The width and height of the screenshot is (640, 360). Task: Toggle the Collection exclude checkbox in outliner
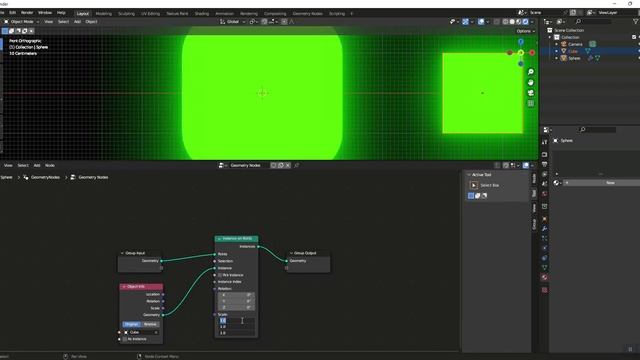(634, 37)
